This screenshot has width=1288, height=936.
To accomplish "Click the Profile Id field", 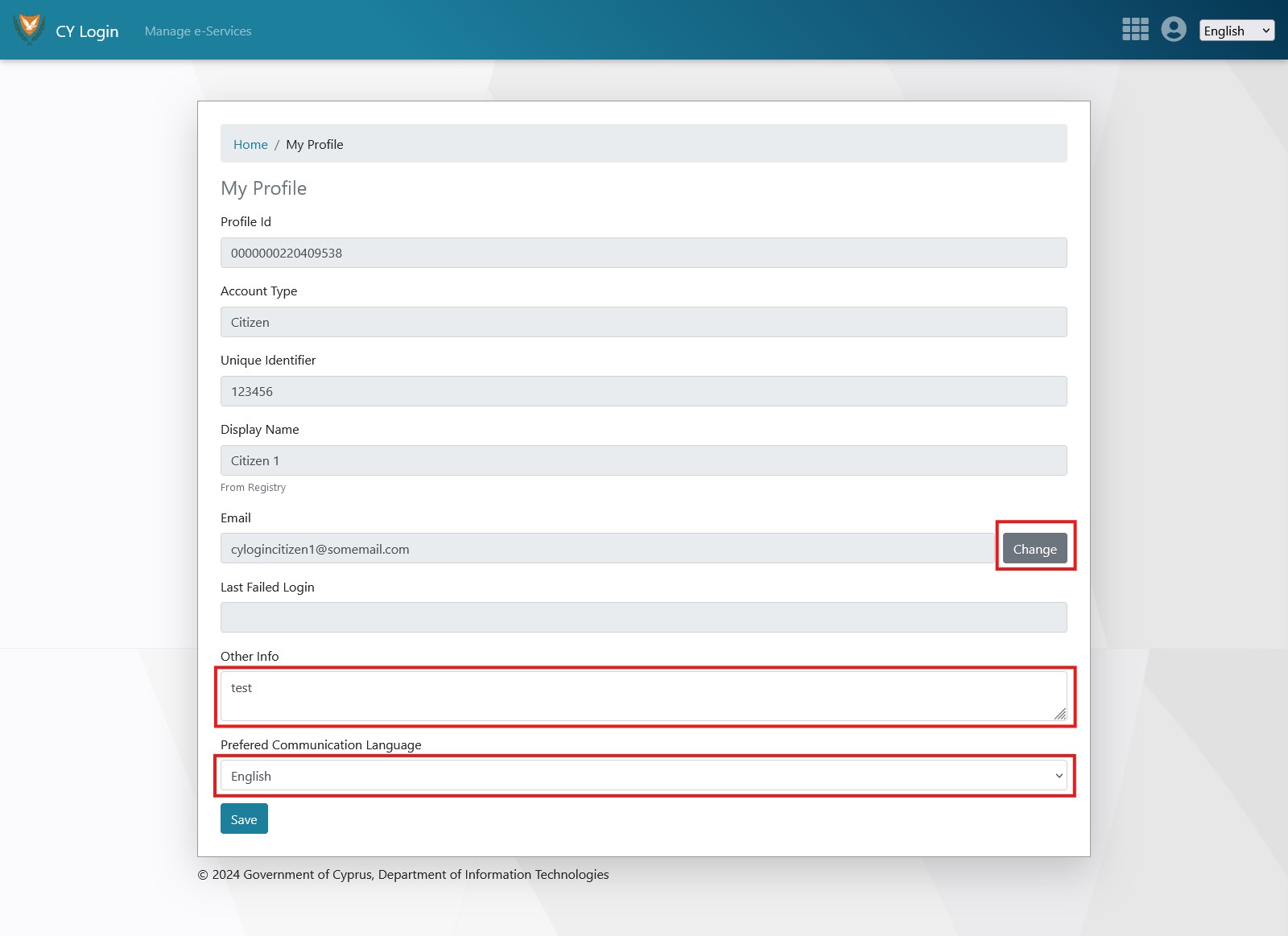I will click(643, 253).
